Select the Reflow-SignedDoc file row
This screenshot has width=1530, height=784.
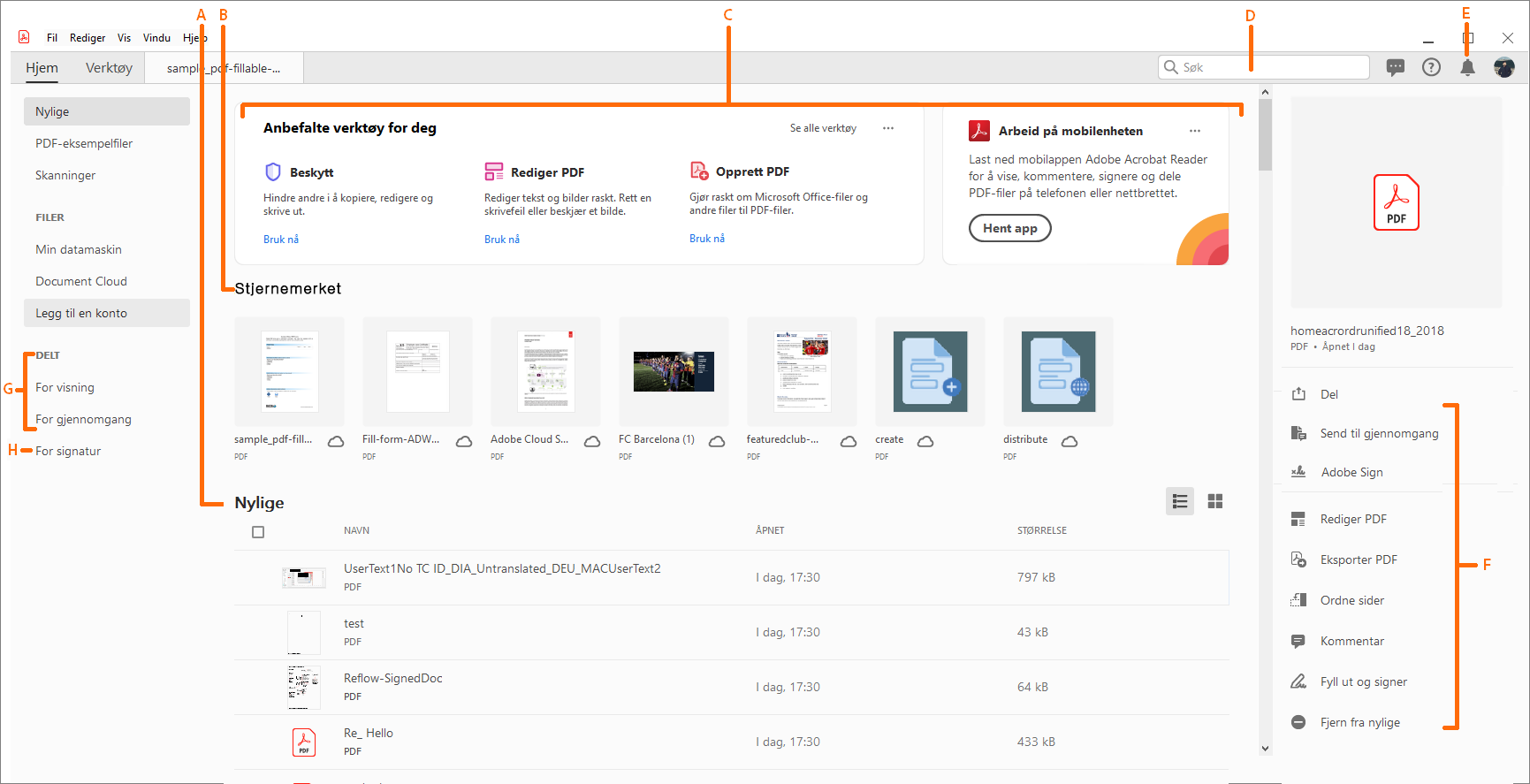coord(731,688)
